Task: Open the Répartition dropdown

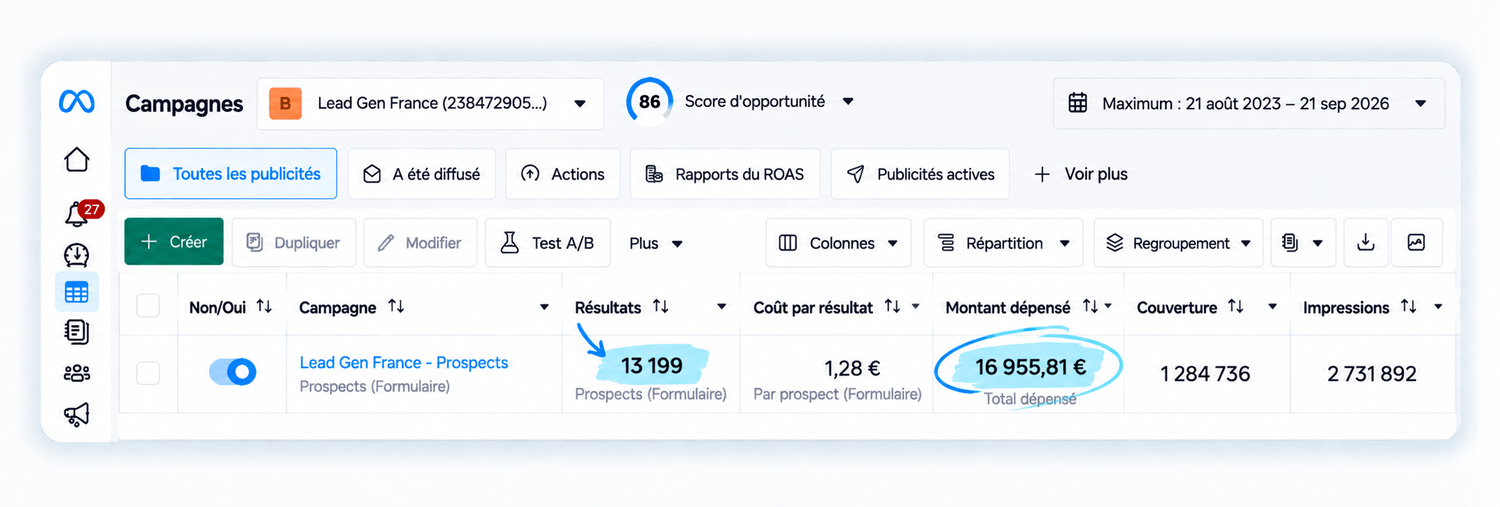Action: (x=1003, y=243)
